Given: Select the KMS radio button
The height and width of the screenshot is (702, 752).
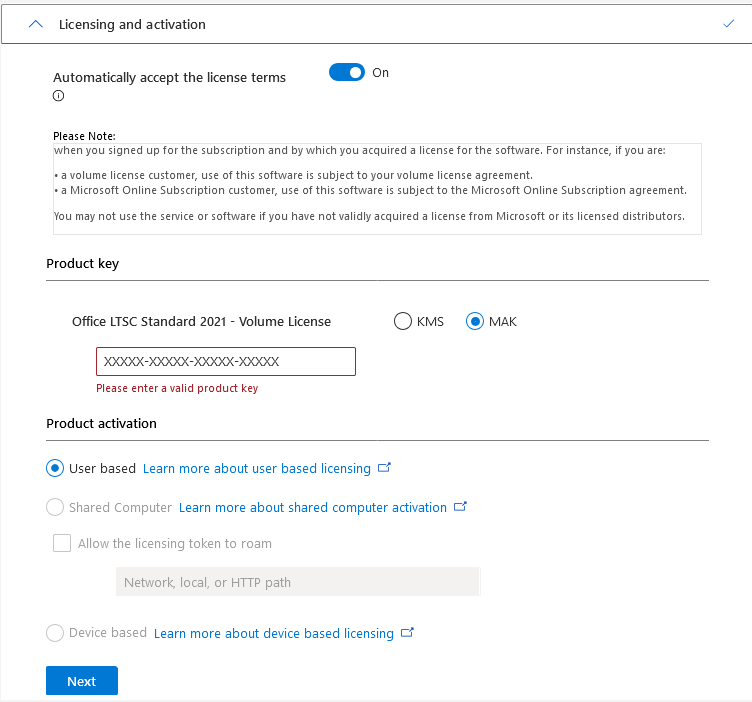Looking at the screenshot, I should [403, 321].
